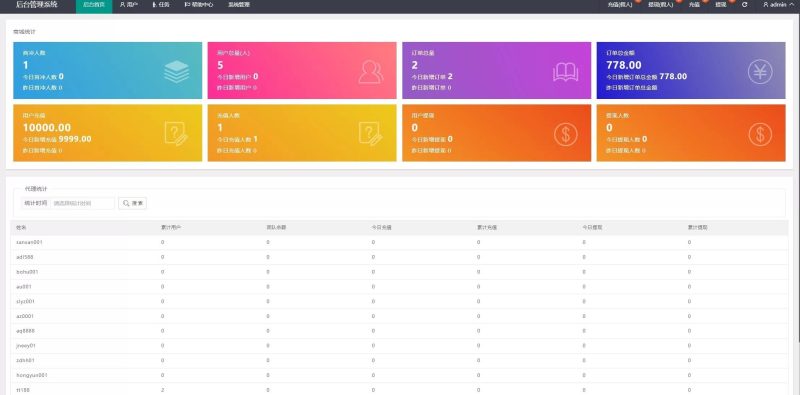Screen dimensions: 800x395
Task: Open 提现(假人) notification link
Action: 660,5
